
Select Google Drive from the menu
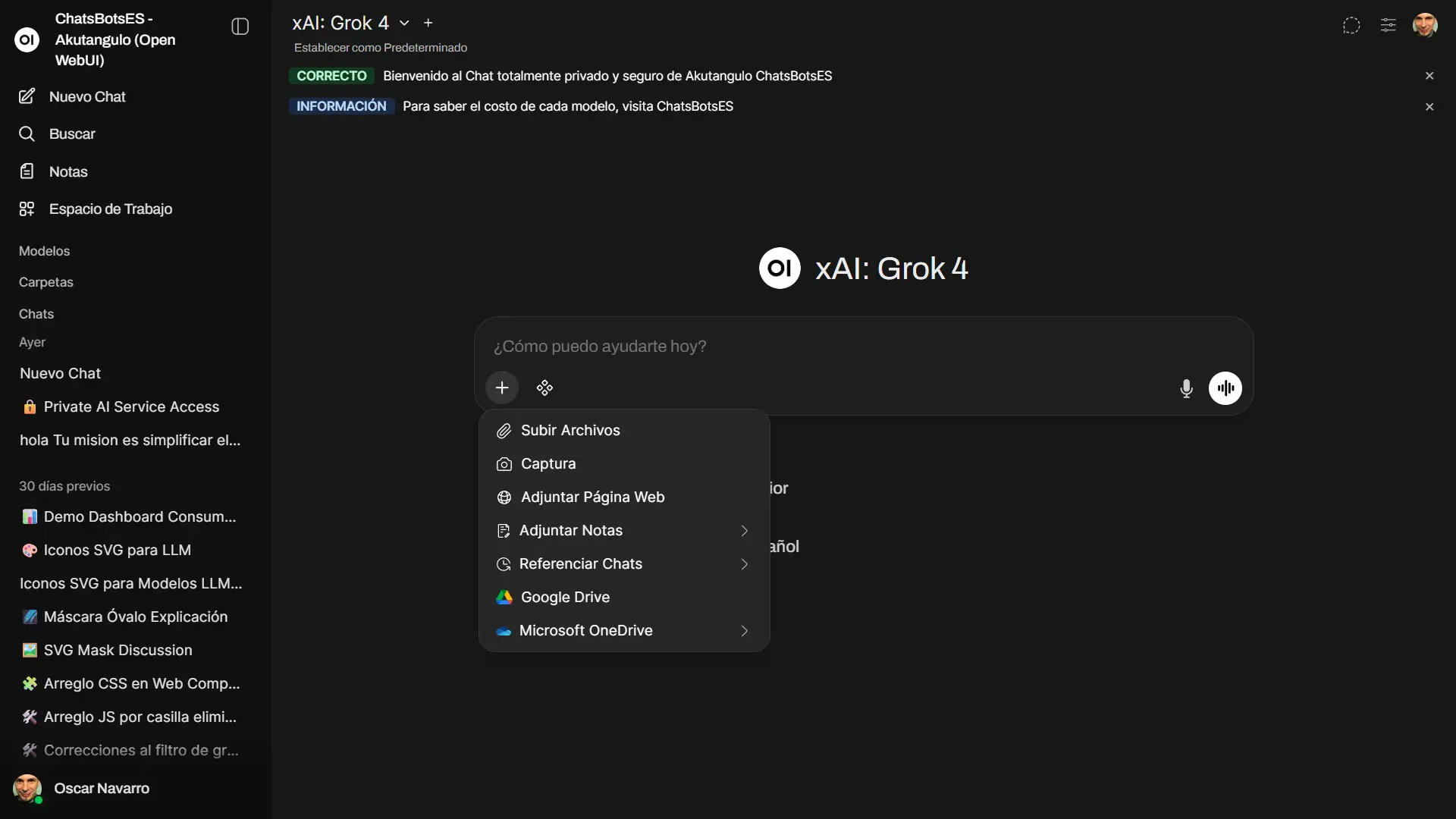[624, 598]
